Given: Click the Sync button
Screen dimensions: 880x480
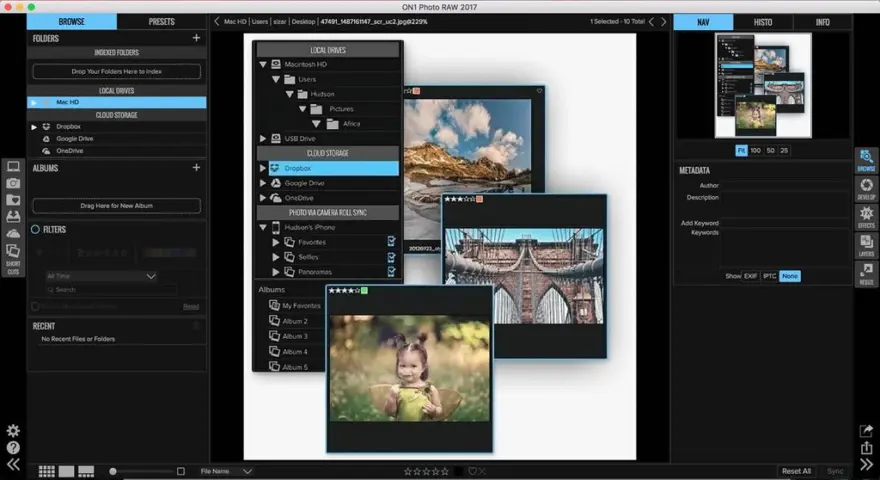Looking at the screenshot, I should [x=835, y=472].
